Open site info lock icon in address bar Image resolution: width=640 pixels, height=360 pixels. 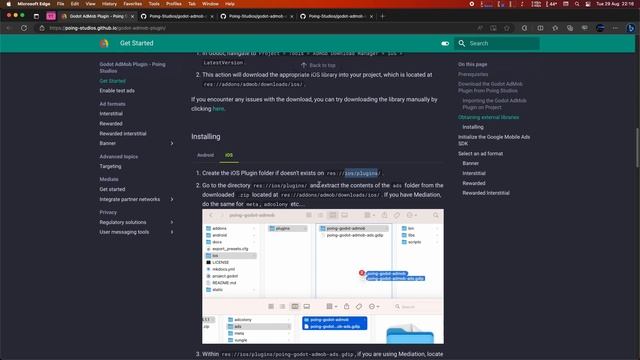click(x=42, y=28)
